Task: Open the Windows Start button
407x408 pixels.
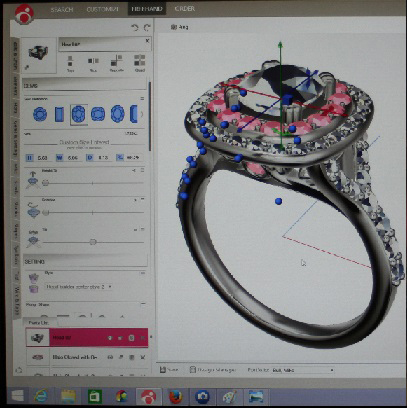Action: pos(17,396)
